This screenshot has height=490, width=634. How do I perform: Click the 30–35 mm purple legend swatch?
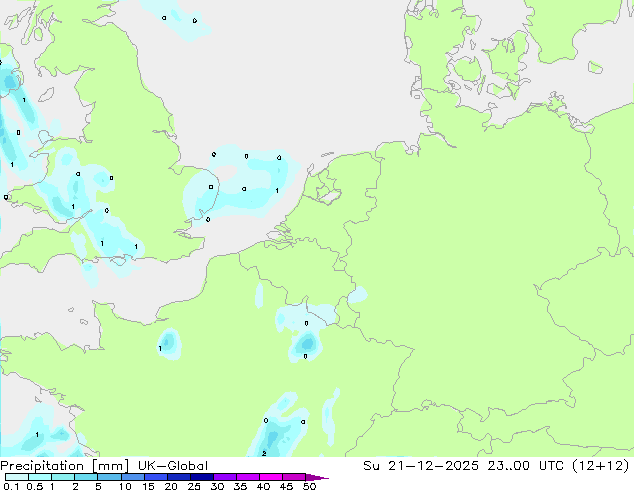click(224, 477)
